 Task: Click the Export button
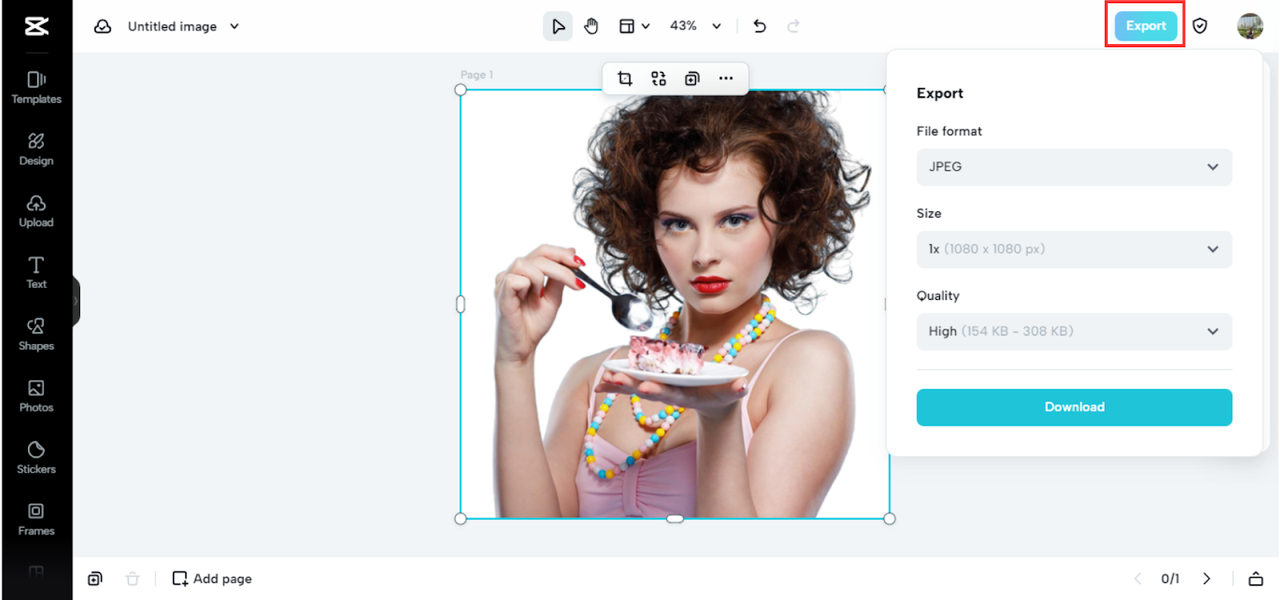(1146, 26)
